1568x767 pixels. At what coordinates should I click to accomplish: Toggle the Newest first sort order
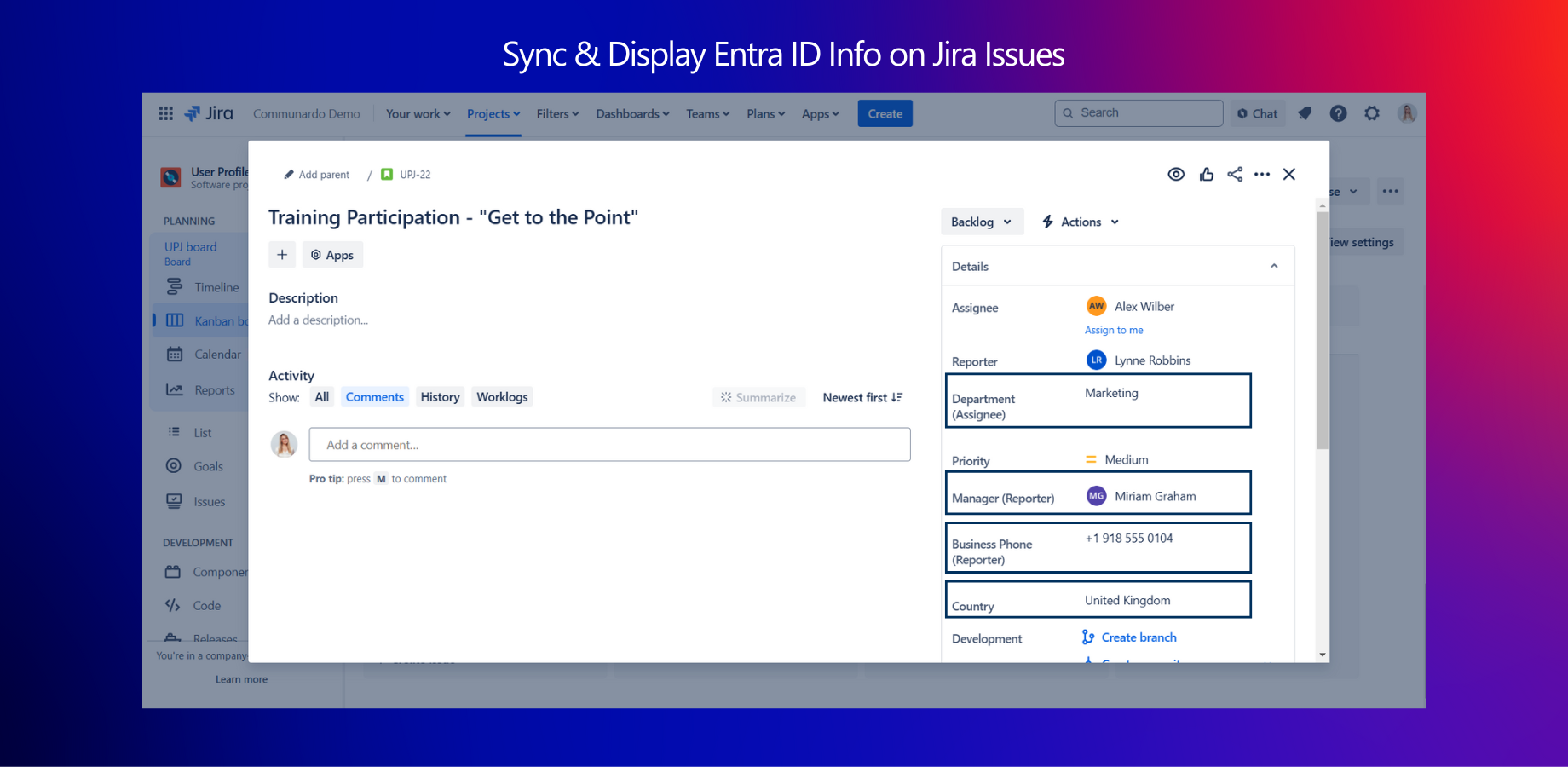(862, 398)
